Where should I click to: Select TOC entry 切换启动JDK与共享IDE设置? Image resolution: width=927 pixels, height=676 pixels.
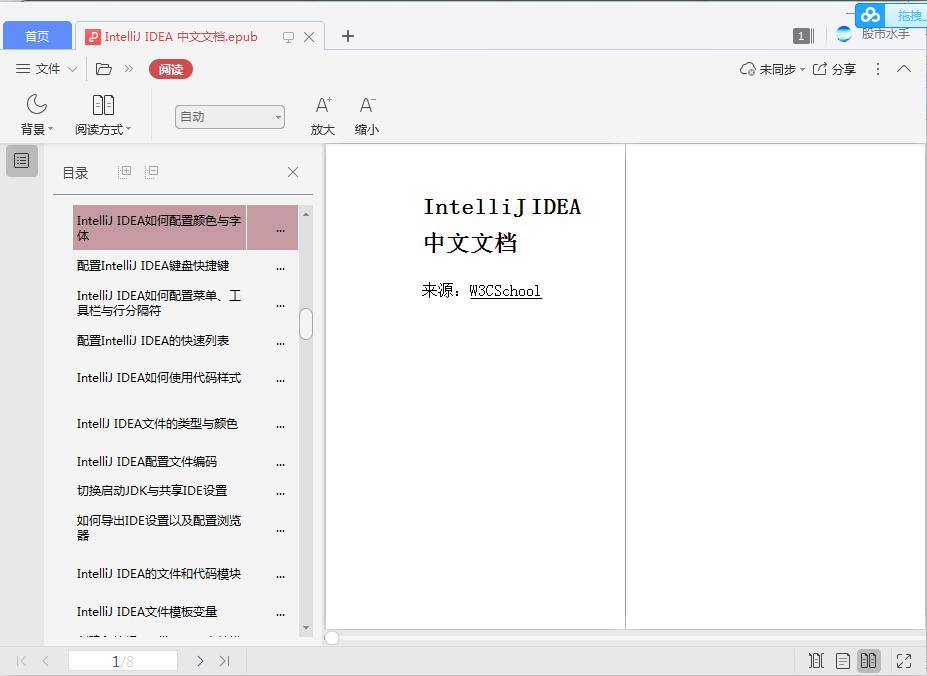pyautogui.click(x=152, y=490)
